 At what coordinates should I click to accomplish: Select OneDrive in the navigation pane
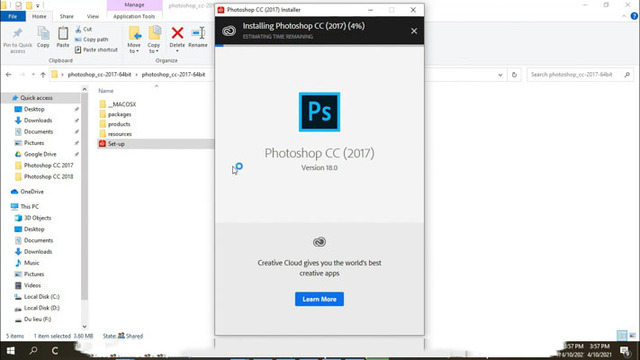[31, 191]
